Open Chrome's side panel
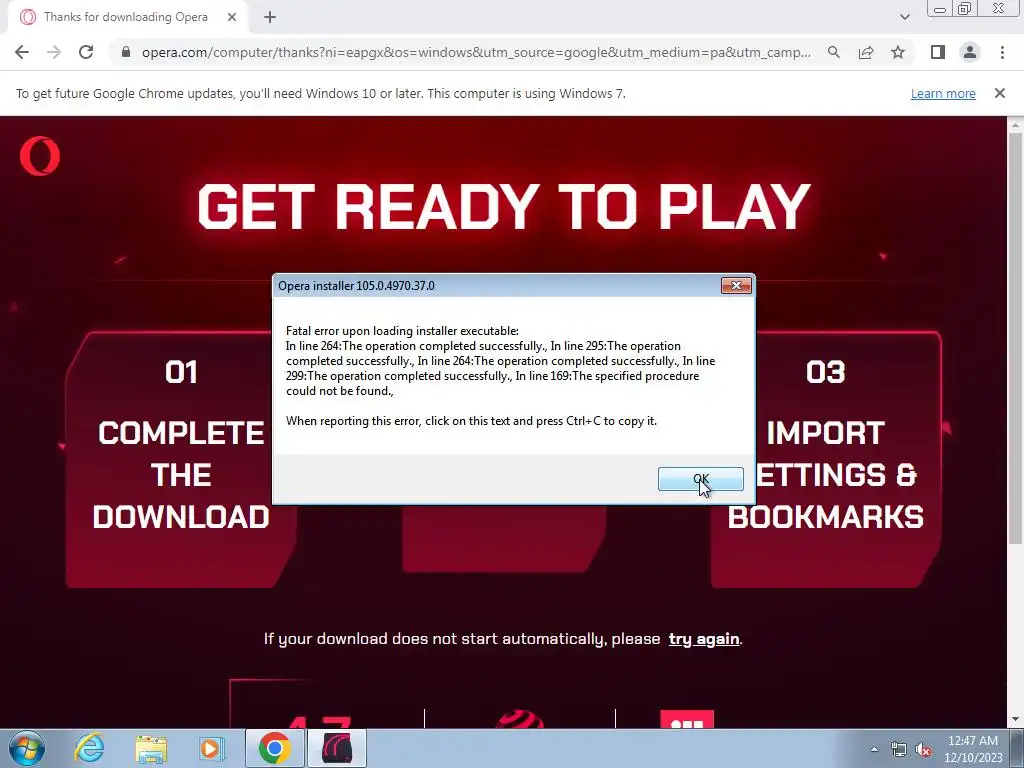The height and width of the screenshot is (768, 1024). point(938,52)
